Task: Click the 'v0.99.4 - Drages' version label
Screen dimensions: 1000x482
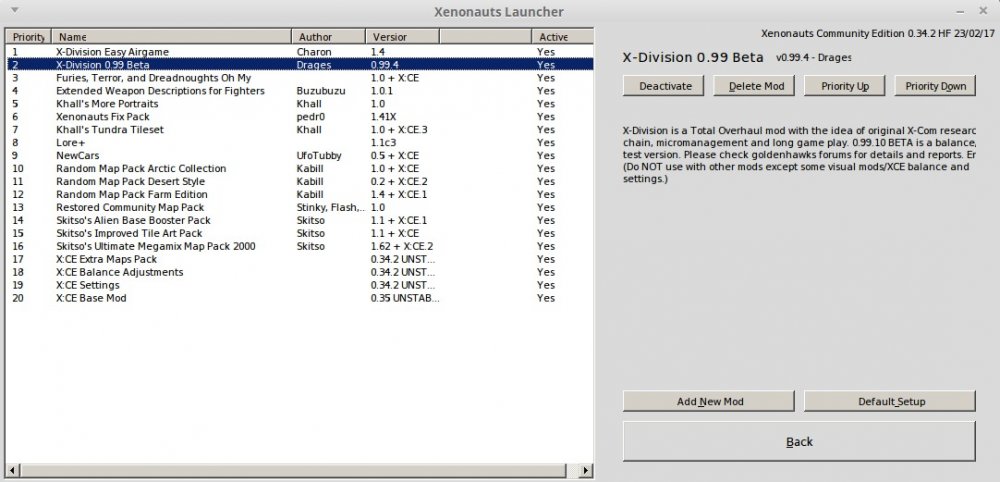Action: click(814, 57)
